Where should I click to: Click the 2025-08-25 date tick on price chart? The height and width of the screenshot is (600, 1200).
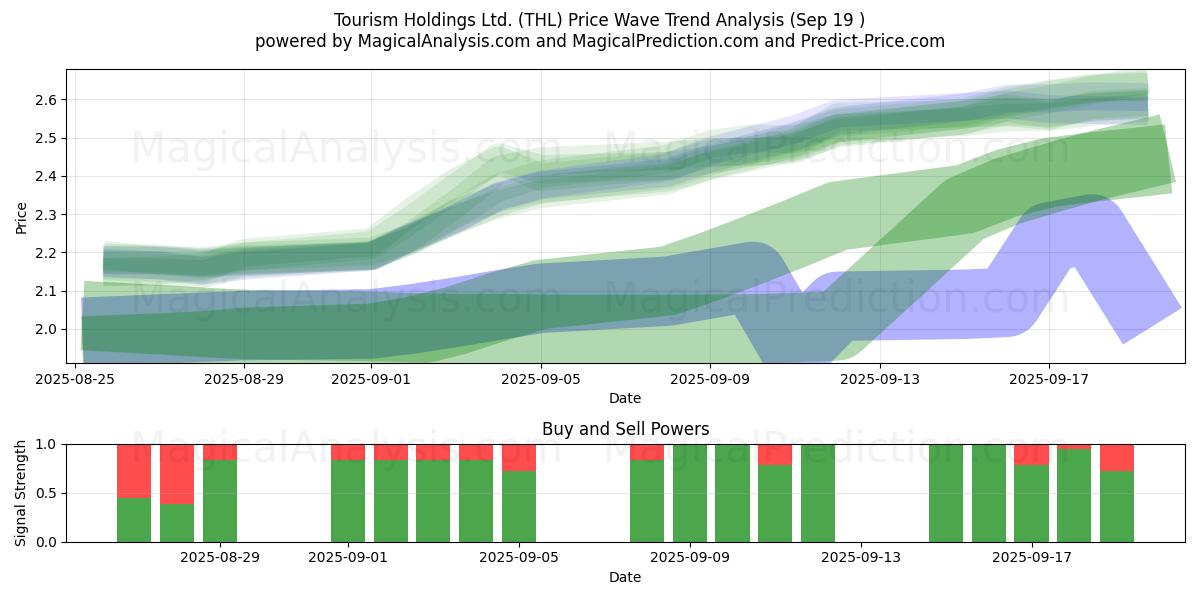(77, 379)
